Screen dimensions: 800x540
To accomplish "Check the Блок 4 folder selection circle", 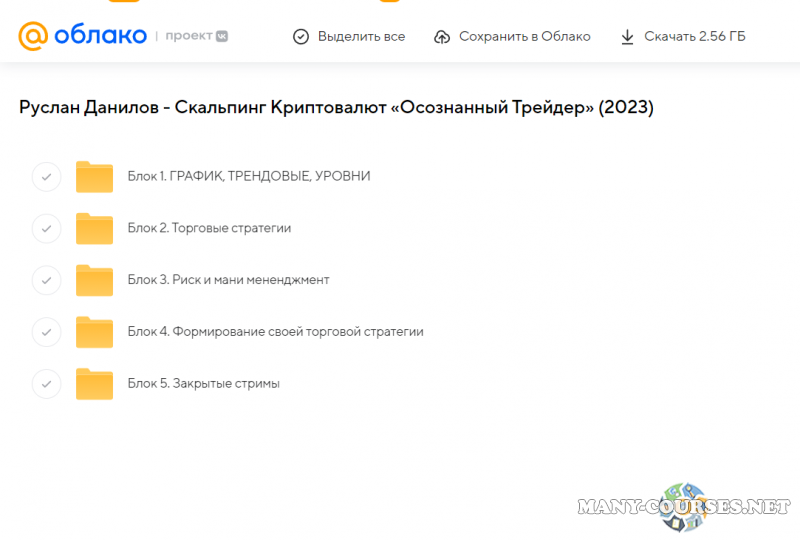I will click(x=46, y=332).
